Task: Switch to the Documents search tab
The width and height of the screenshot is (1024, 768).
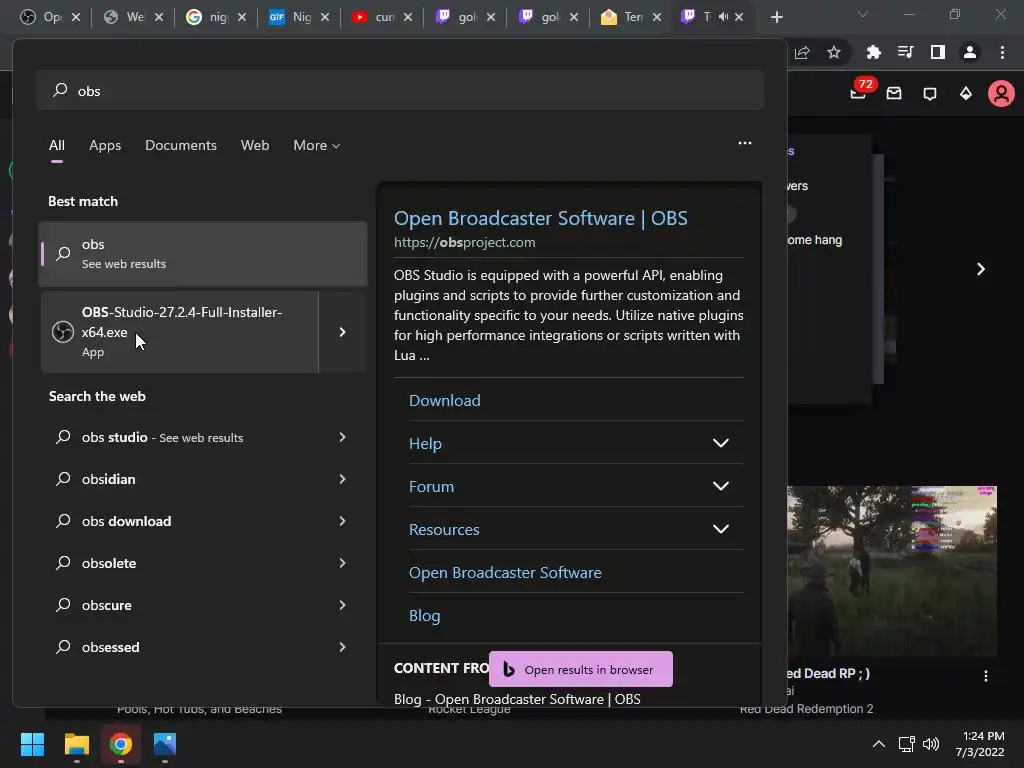Action: [181, 145]
